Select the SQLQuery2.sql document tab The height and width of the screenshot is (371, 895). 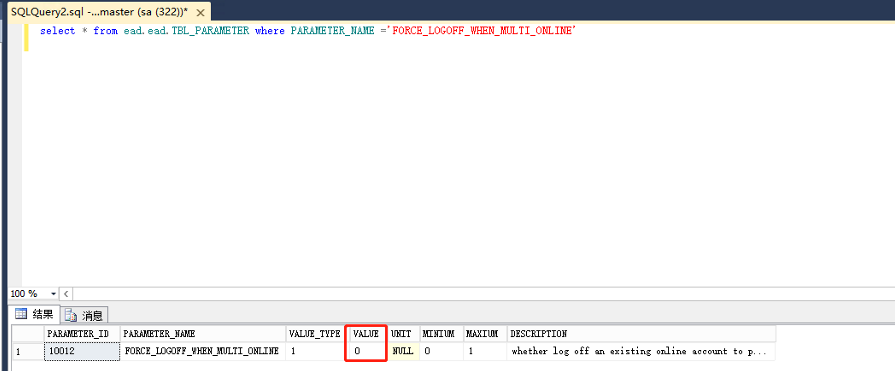(100, 11)
